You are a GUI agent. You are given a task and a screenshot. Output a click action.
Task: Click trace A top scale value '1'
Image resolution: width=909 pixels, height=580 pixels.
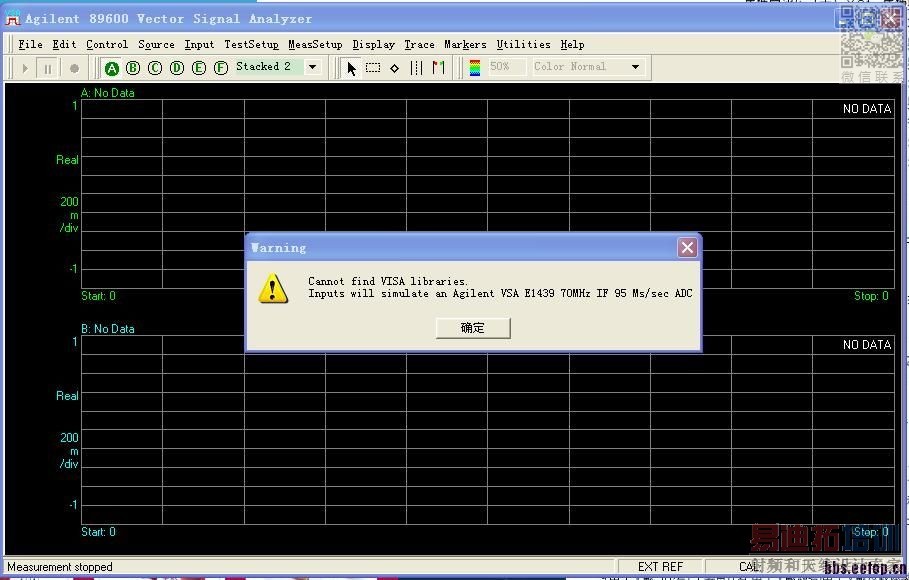pos(75,106)
